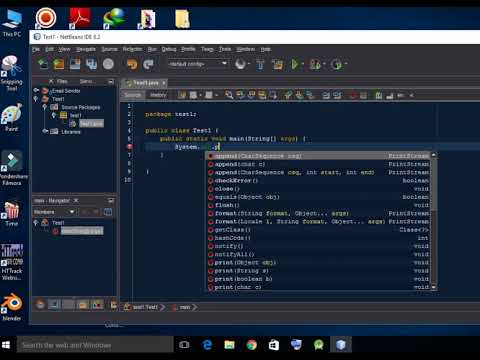Click the Clean and Build icon
480x360 pixels.
(277, 64)
